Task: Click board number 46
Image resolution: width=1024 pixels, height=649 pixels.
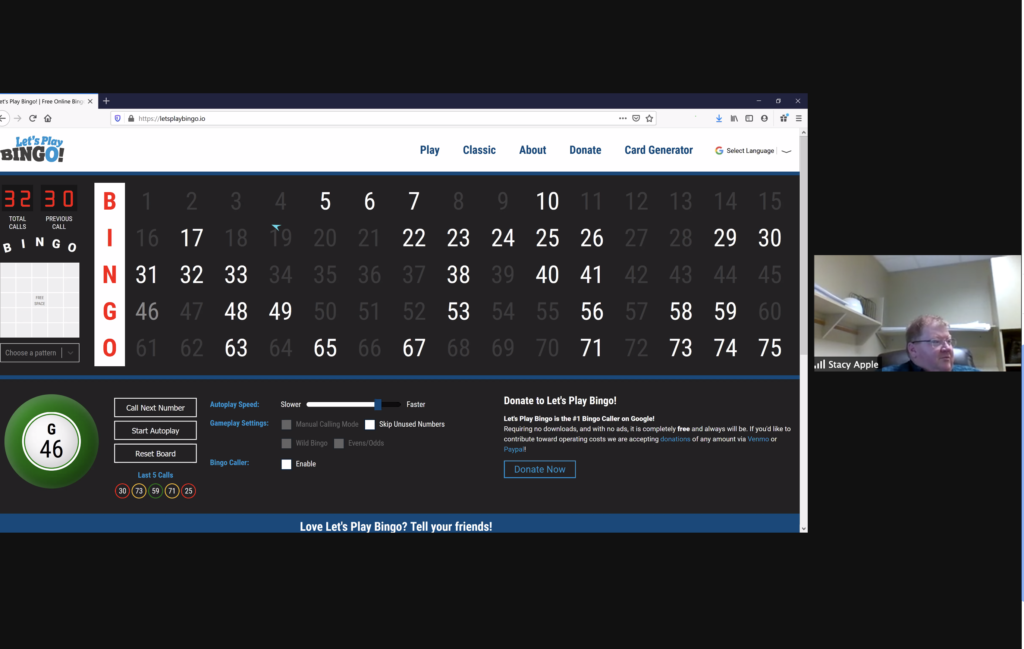Action: point(147,311)
